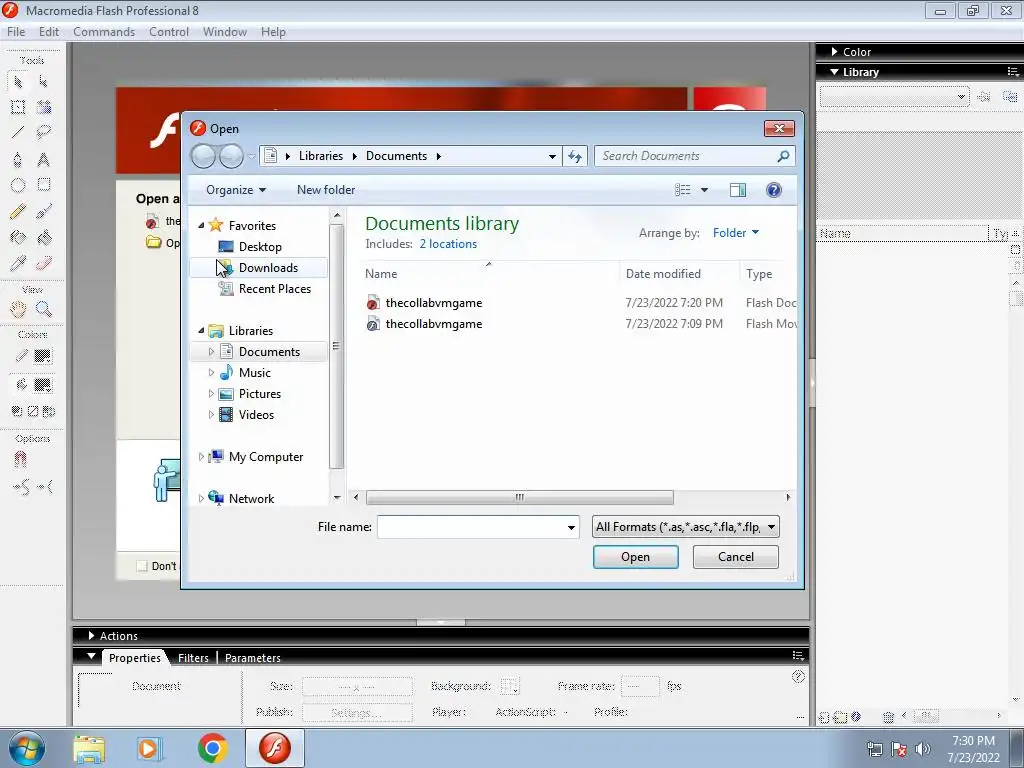Open the Window menu
The height and width of the screenshot is (768, 1024).
click(225, 32)
